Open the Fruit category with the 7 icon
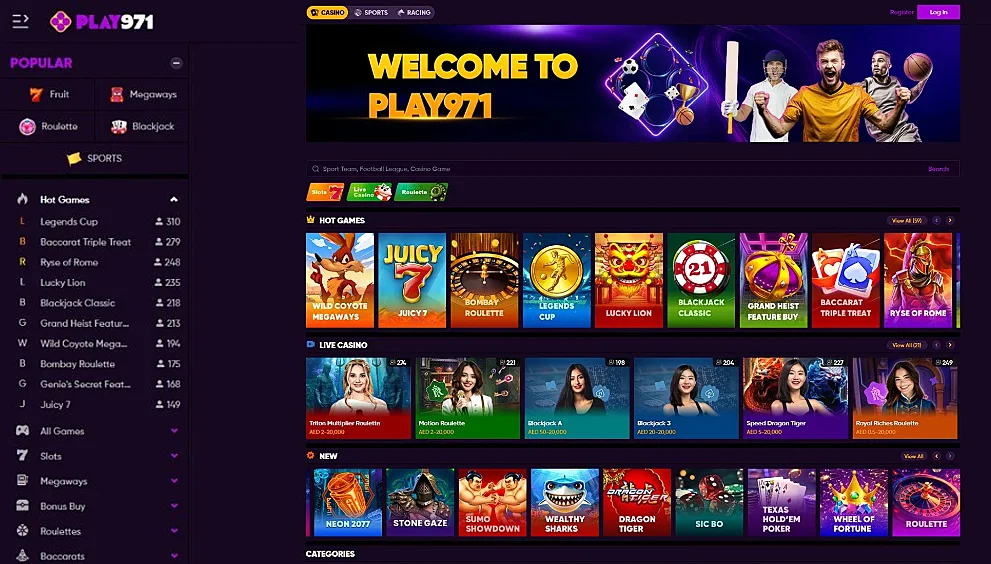Image resolution: width=991 pixels, height=564 pixels. click(48, 94)
